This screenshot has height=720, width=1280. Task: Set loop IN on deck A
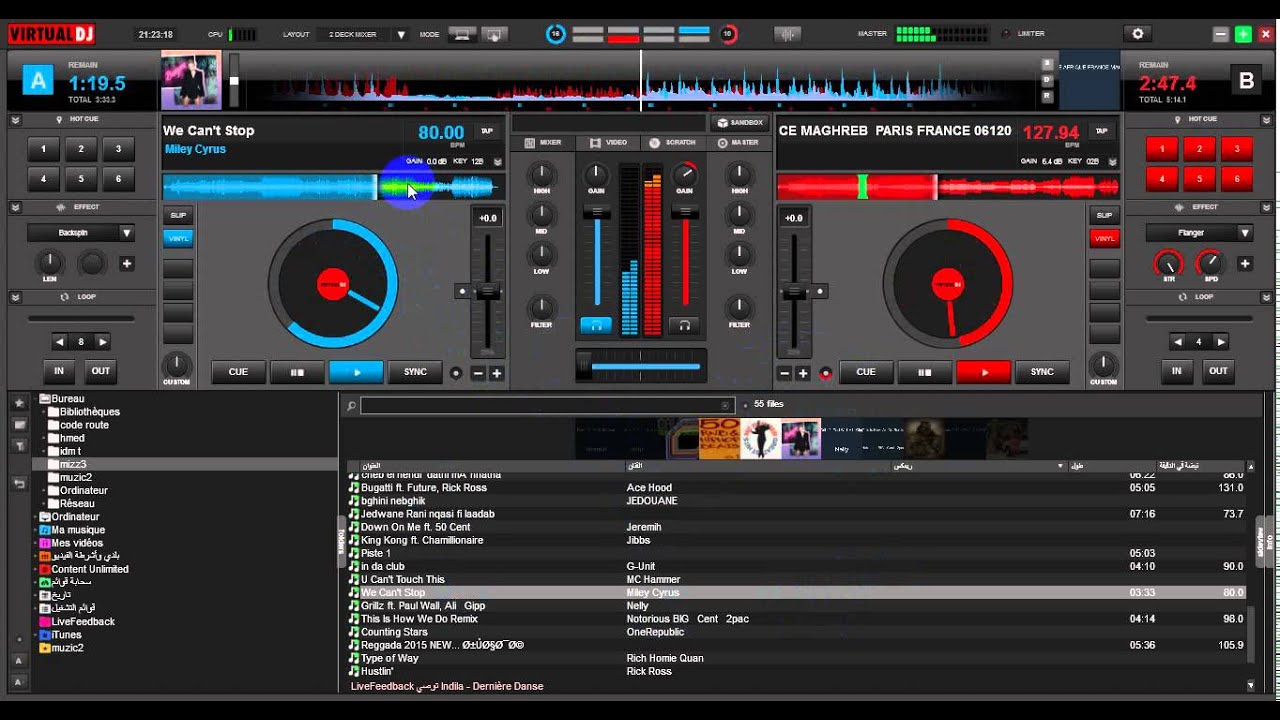point(59,371)
